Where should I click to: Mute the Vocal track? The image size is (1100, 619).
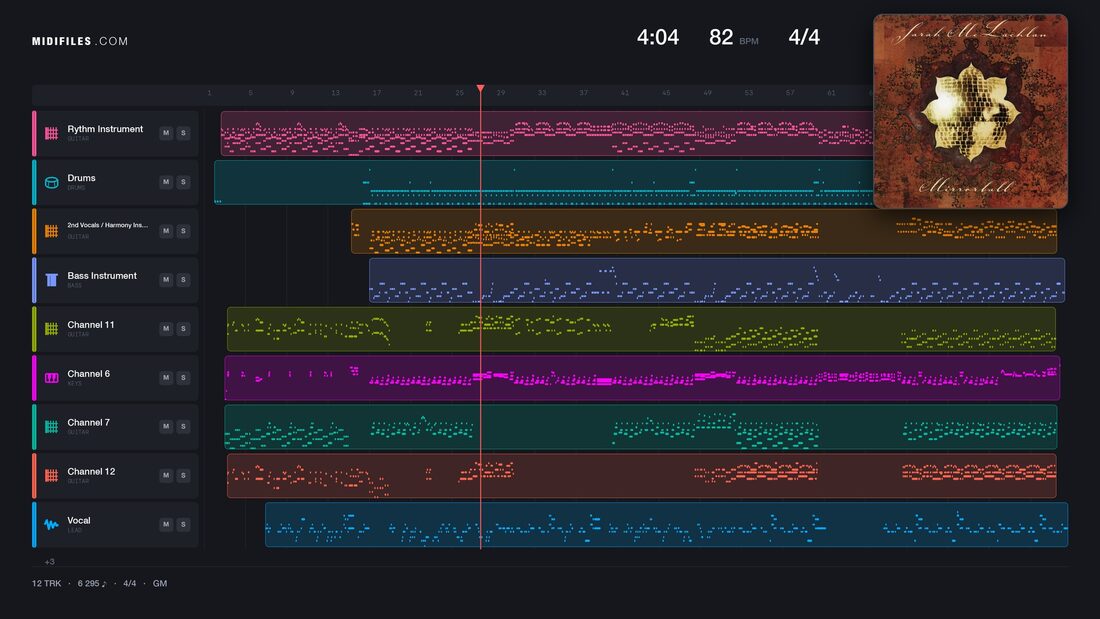[166, 524]
